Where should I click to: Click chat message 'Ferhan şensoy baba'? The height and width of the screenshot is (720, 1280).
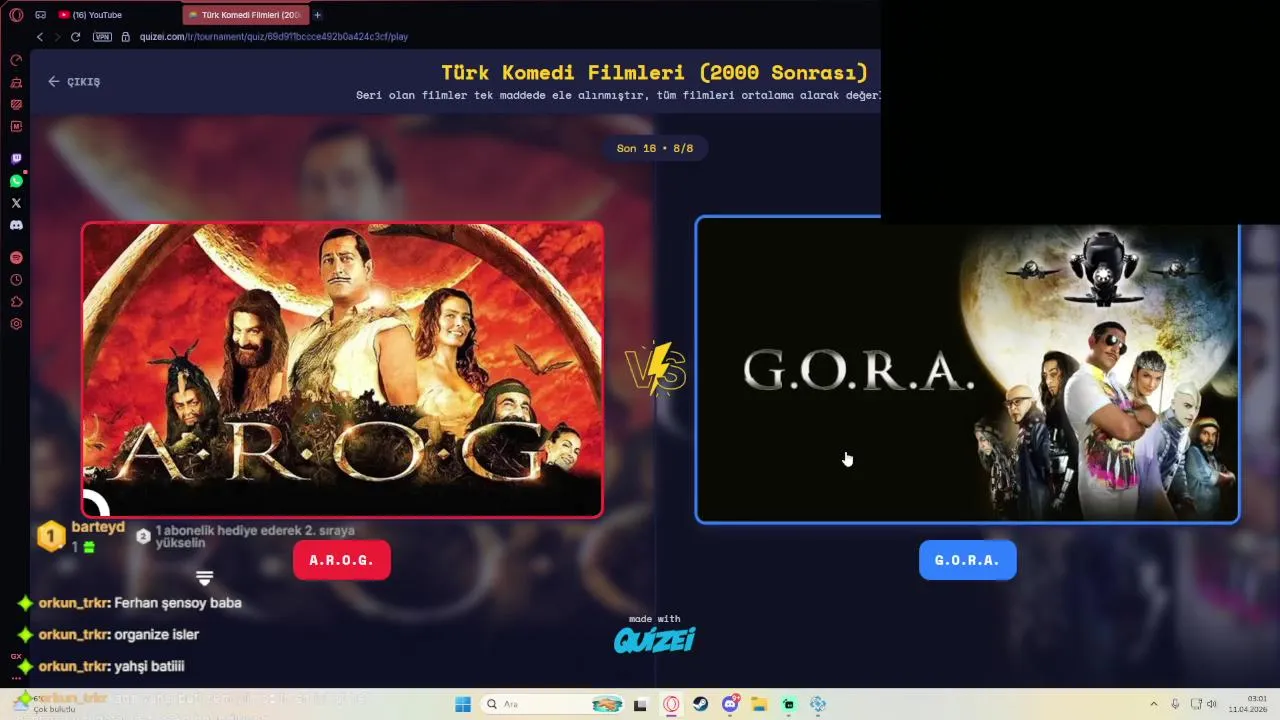(178, 603)
